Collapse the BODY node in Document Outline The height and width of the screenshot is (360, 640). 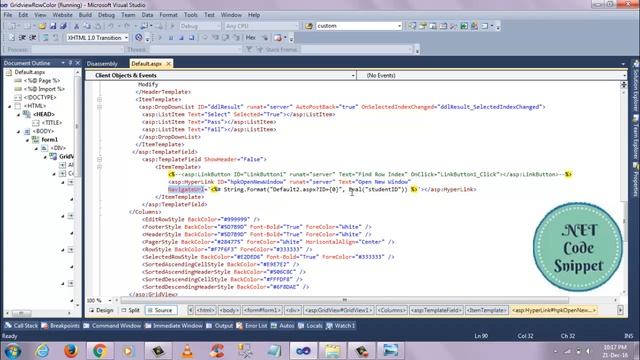pos(18,131)
